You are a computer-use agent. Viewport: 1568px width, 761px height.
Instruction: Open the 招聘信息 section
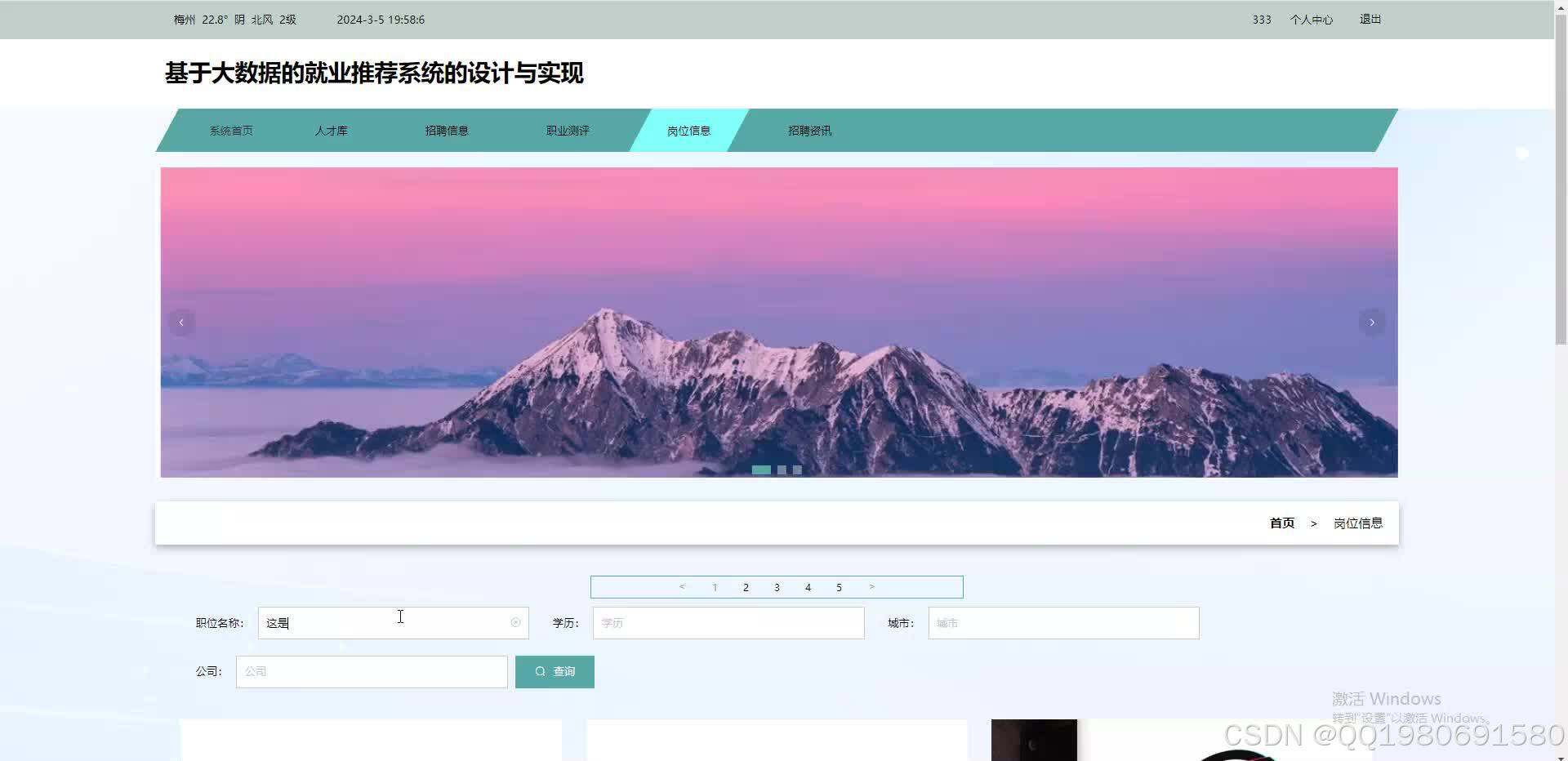tap(447, 130)
